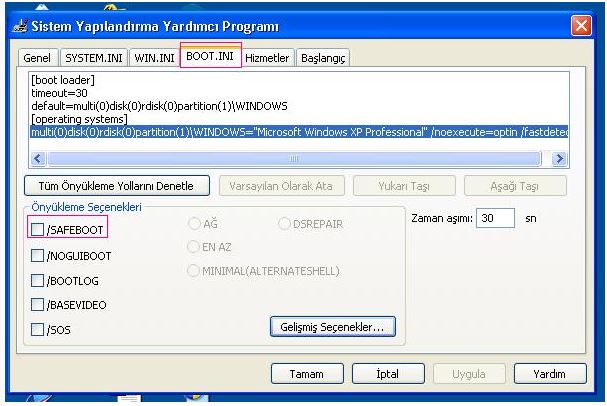Viewport: 607px width, 406px height.
Task: Select the highlighted Windows XP Professional entry
Action: pos(299,132)
